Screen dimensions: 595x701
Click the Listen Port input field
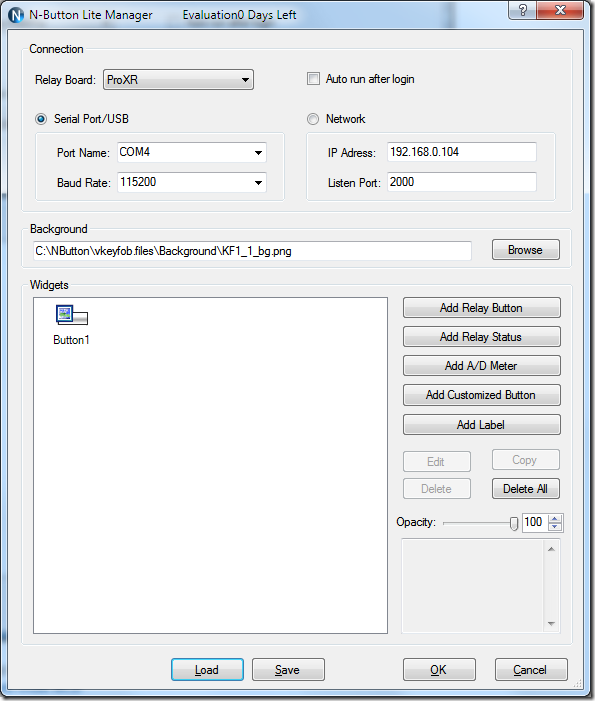[x=462, y=182]
